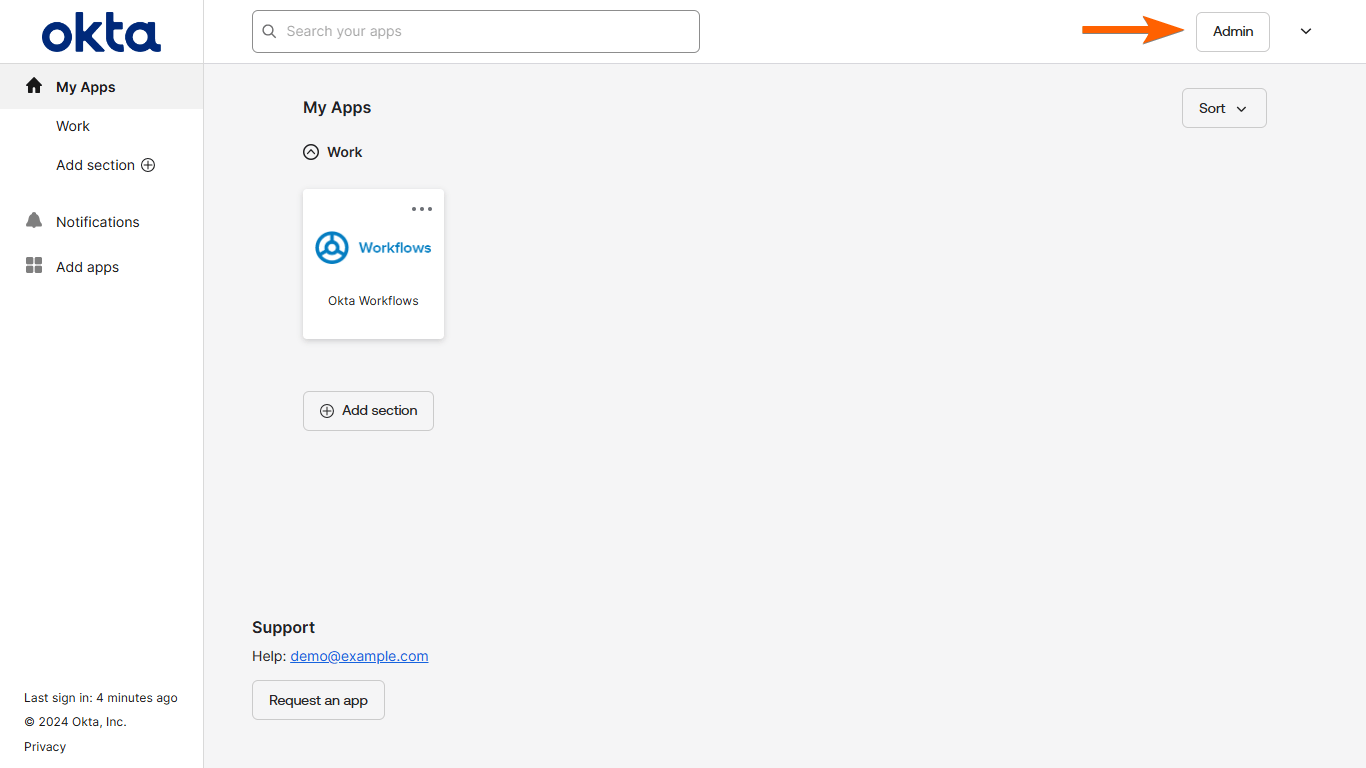Viewport: 1366px width, 768px height.
Task: Open Add apps from the sidebar
Action: tap(88, 267)
